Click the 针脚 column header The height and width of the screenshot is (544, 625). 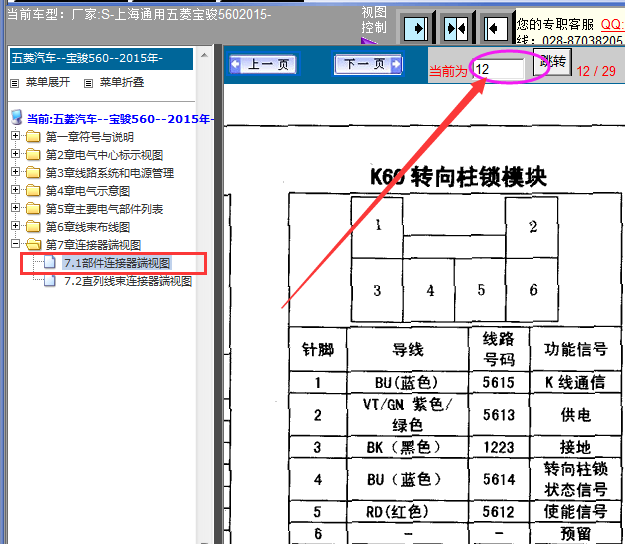point(318,349)
